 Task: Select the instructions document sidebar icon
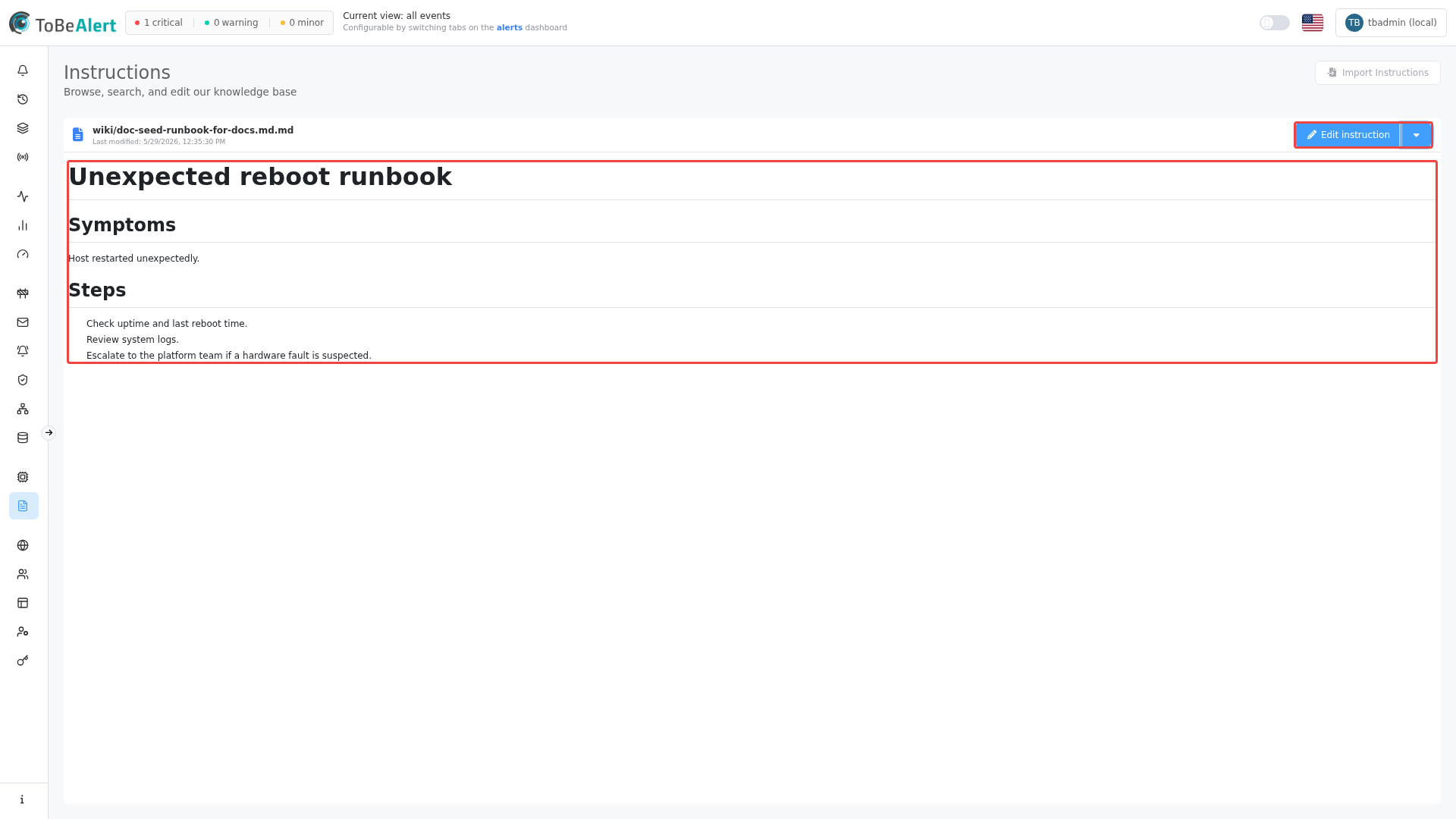tap(24, 506)
